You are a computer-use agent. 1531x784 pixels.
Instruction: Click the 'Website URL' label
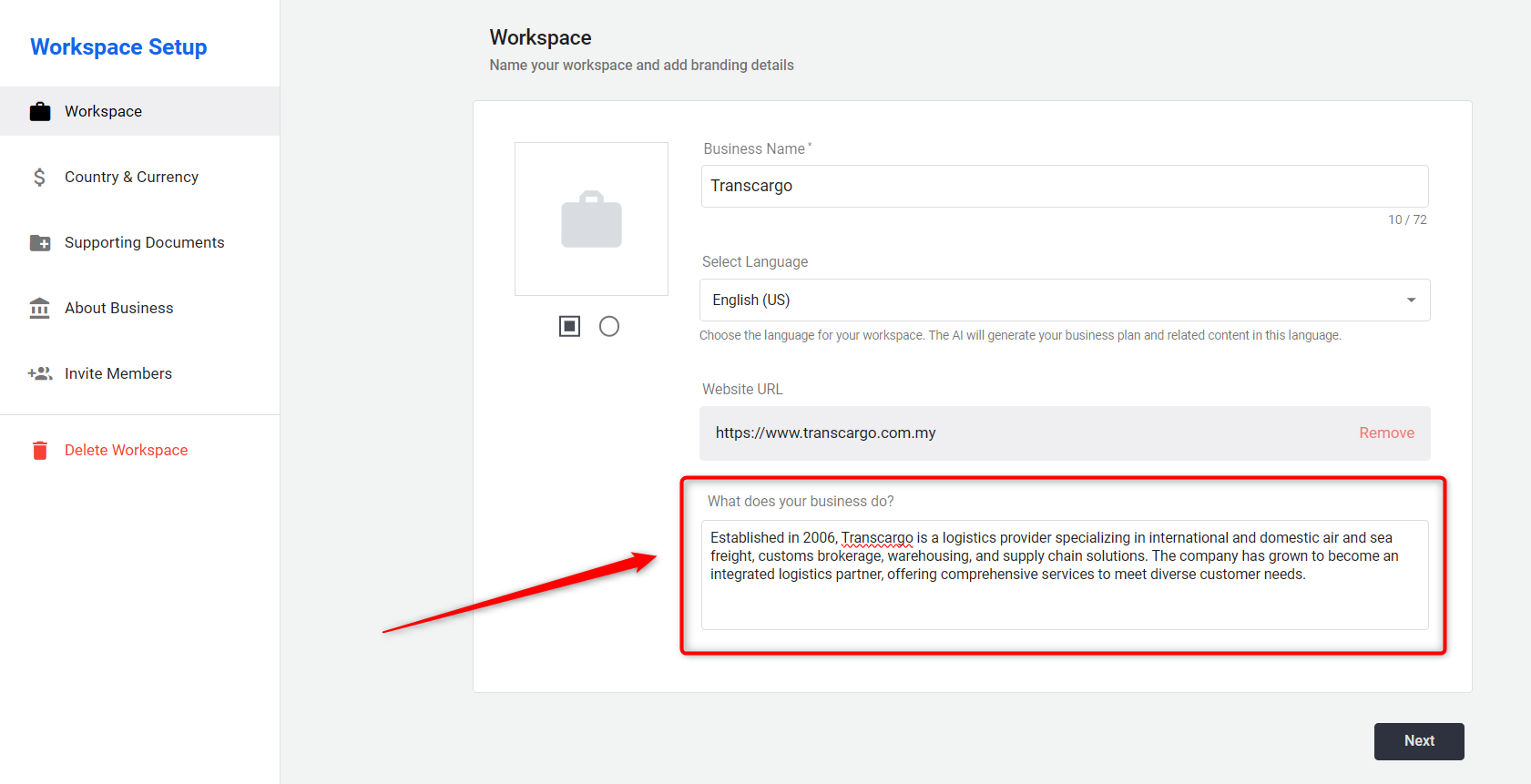(x=742, y=389)
